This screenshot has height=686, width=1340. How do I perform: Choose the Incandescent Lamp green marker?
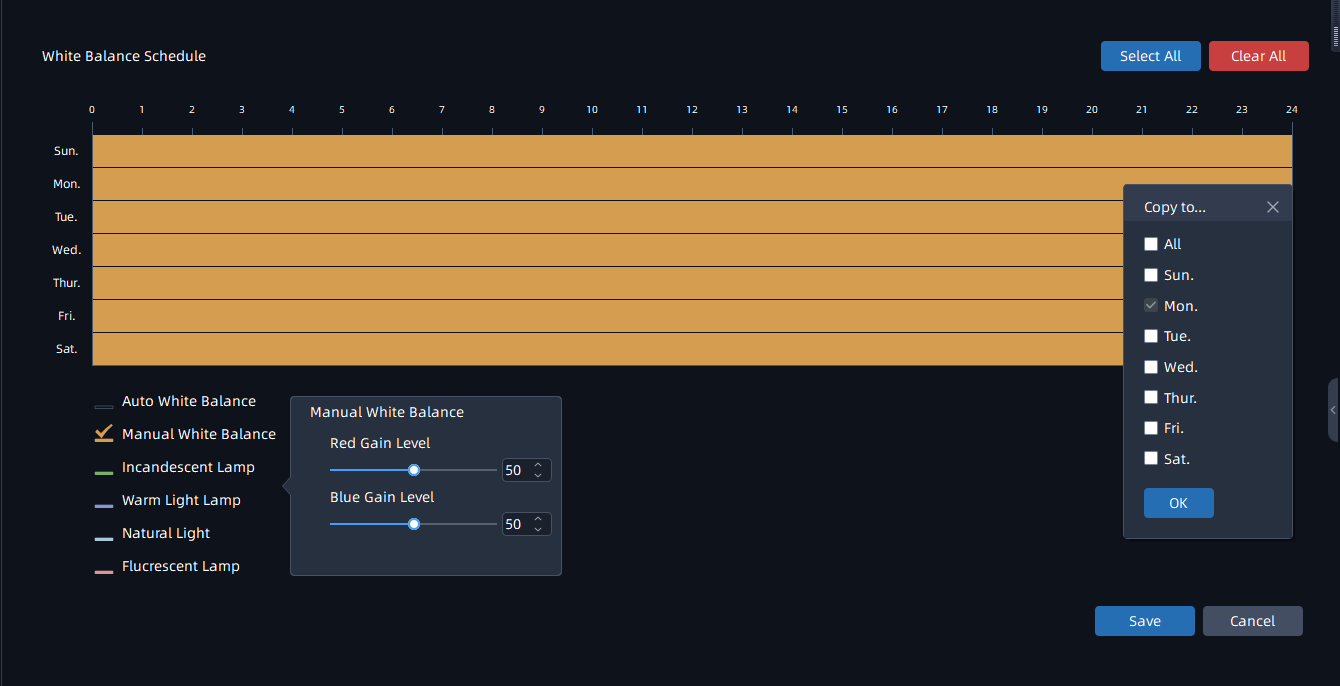coord(104,472)
